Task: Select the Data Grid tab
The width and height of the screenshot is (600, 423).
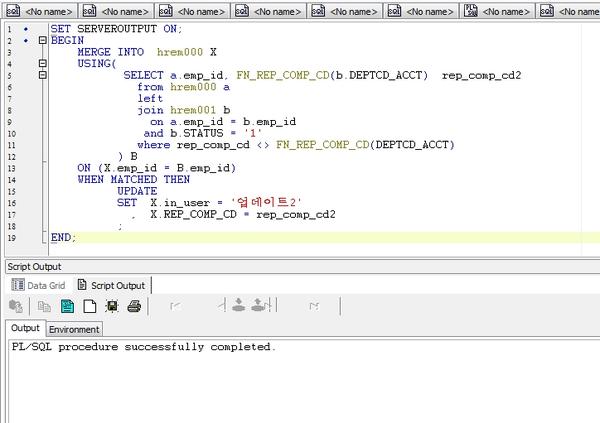Action: [x=38, y=286]
